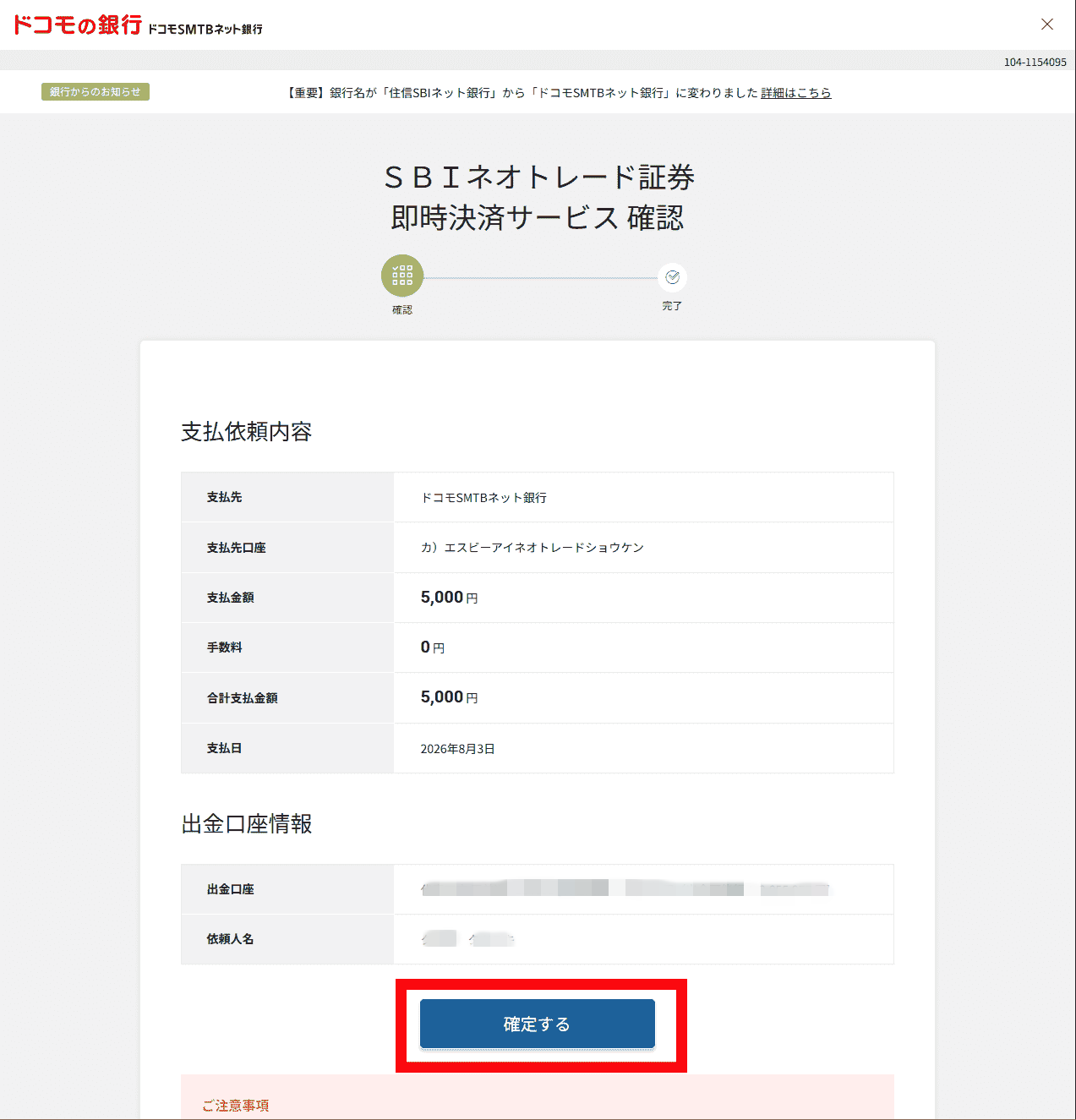Click the 104-1154095 reference number

1035,63
